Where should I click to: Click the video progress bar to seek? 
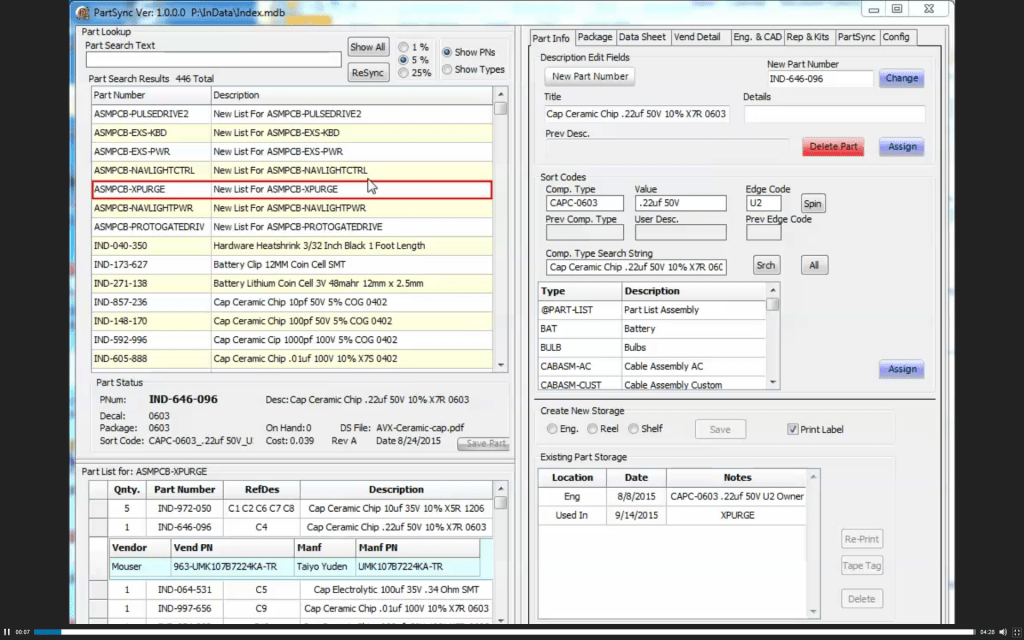[500, 631]
